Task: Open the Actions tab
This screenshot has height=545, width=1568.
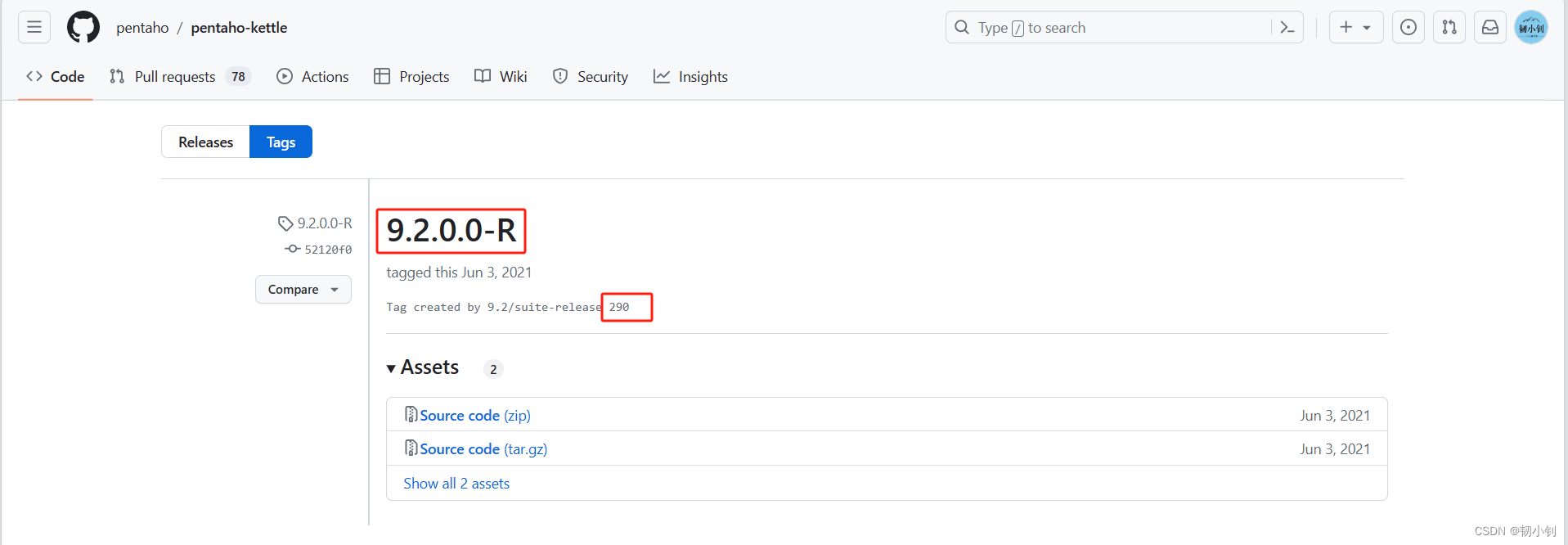Action: (x=313, y=76)
